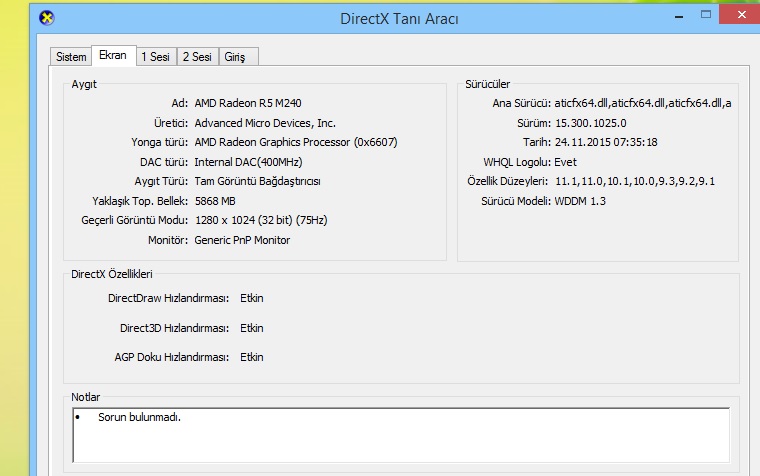This screenshot has height=476, width=760.
Task: Open the 1 Sesi tab
Action: point(156,57)
